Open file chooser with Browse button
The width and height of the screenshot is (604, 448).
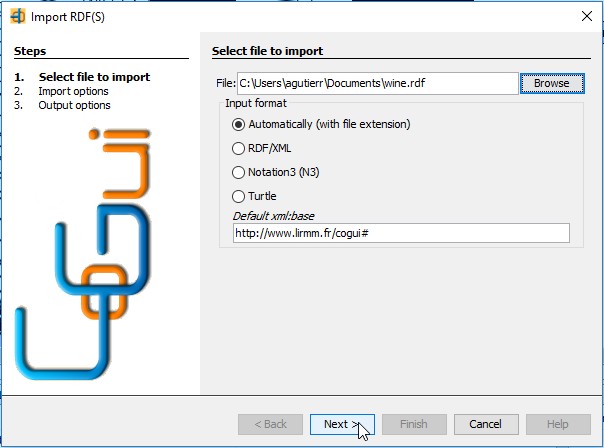(552, 83)
